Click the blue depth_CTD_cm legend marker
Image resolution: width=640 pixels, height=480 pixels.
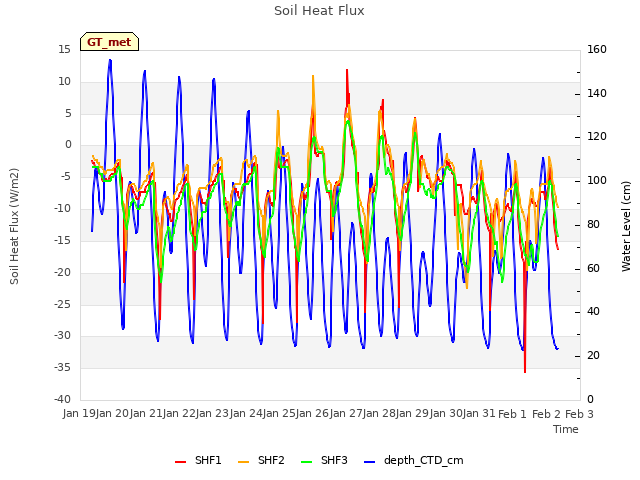click(x=369, y=462)
